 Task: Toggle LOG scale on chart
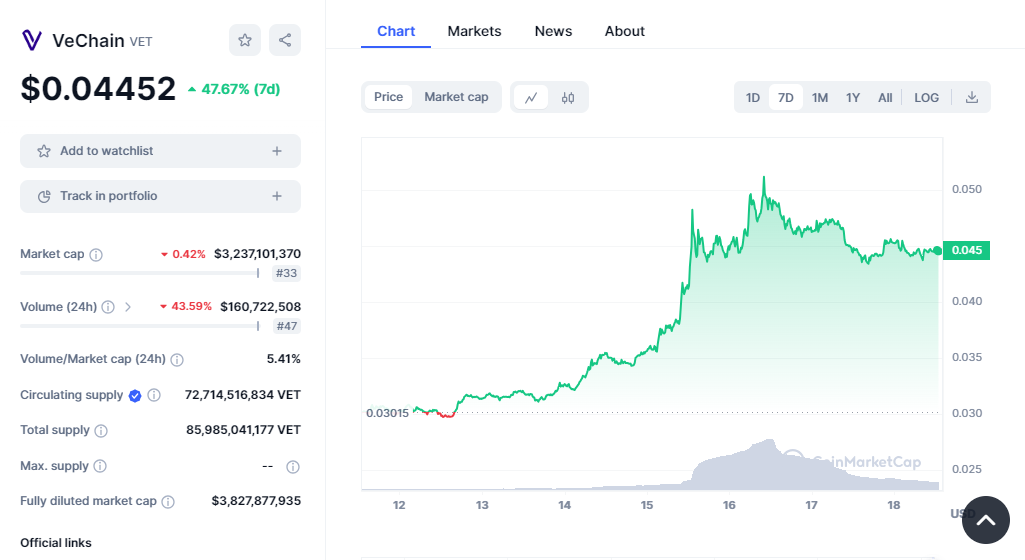(926, 97)
